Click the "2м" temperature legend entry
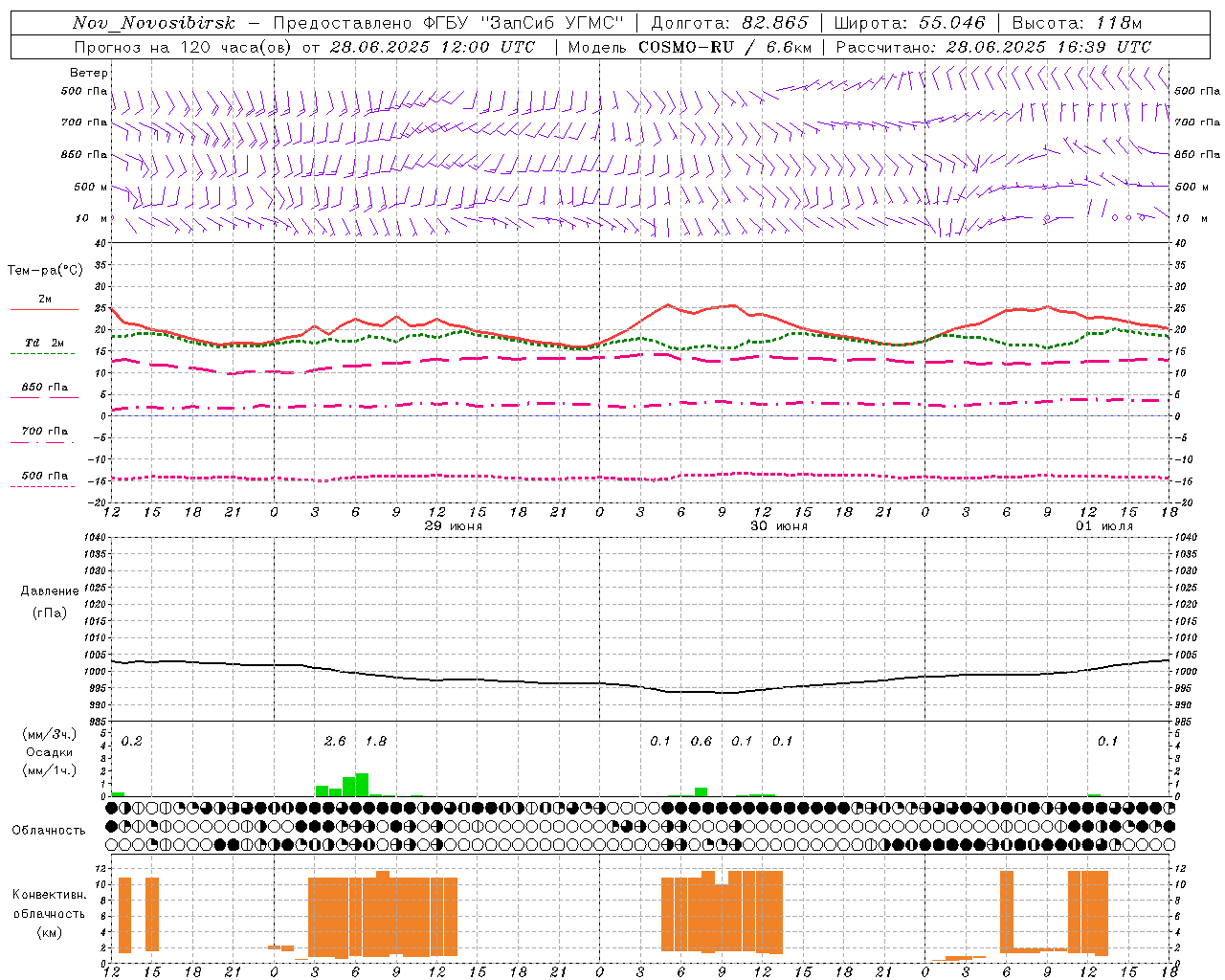The width and height of the screenshot is (1225, 980). [x=45, y=299]
